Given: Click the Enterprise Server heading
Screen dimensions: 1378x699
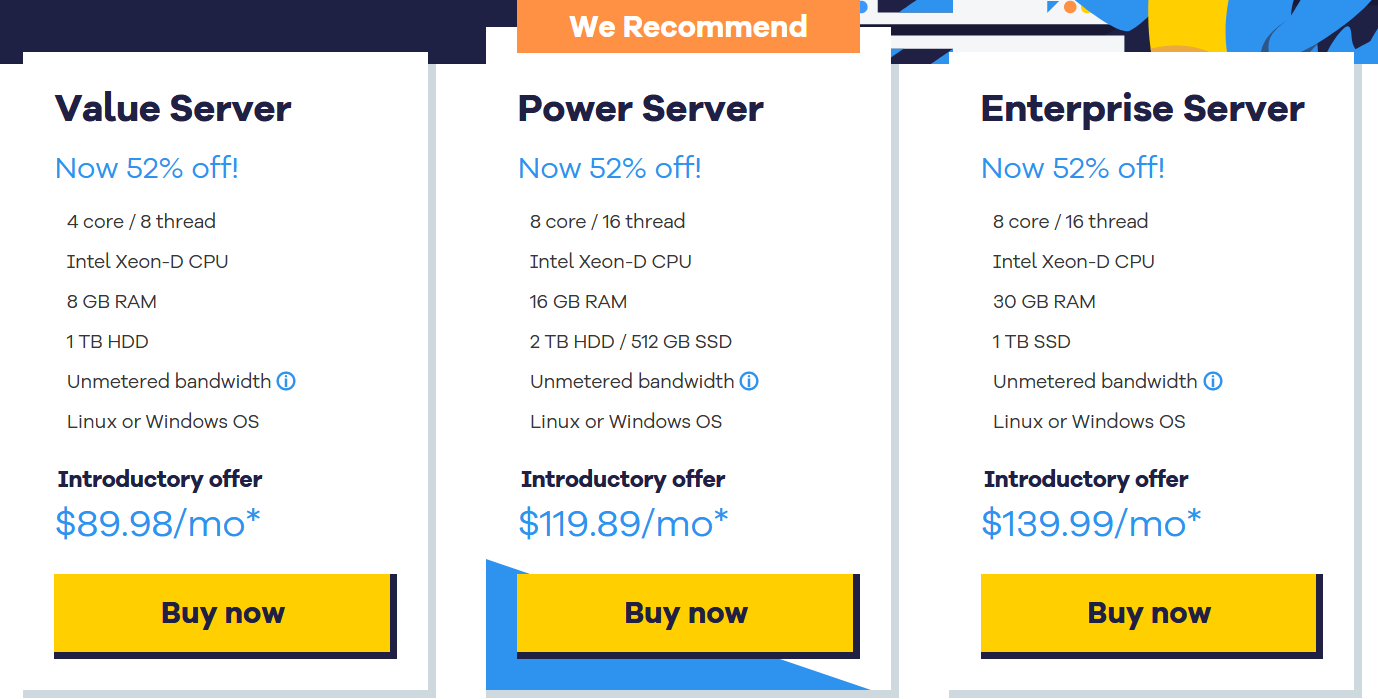Looking at the screenshot, I should 1143,108.
